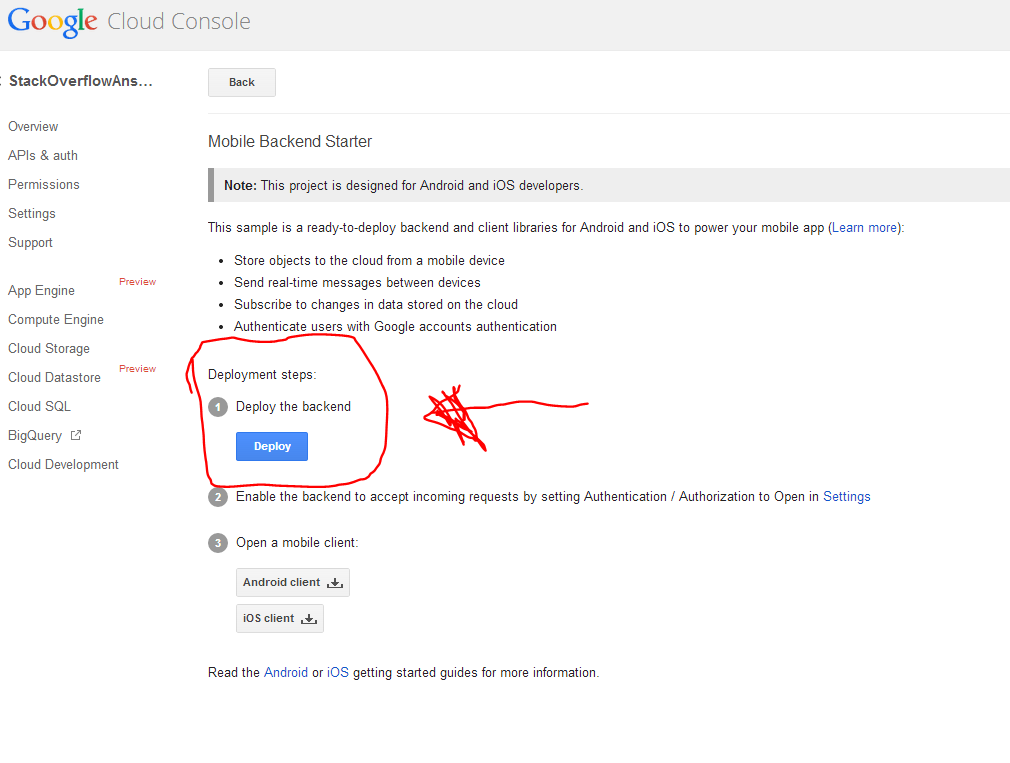Navigate to Cloud Storage
Image resolution: width=1010 pixels, height=763 pixels.
[49, 349]
